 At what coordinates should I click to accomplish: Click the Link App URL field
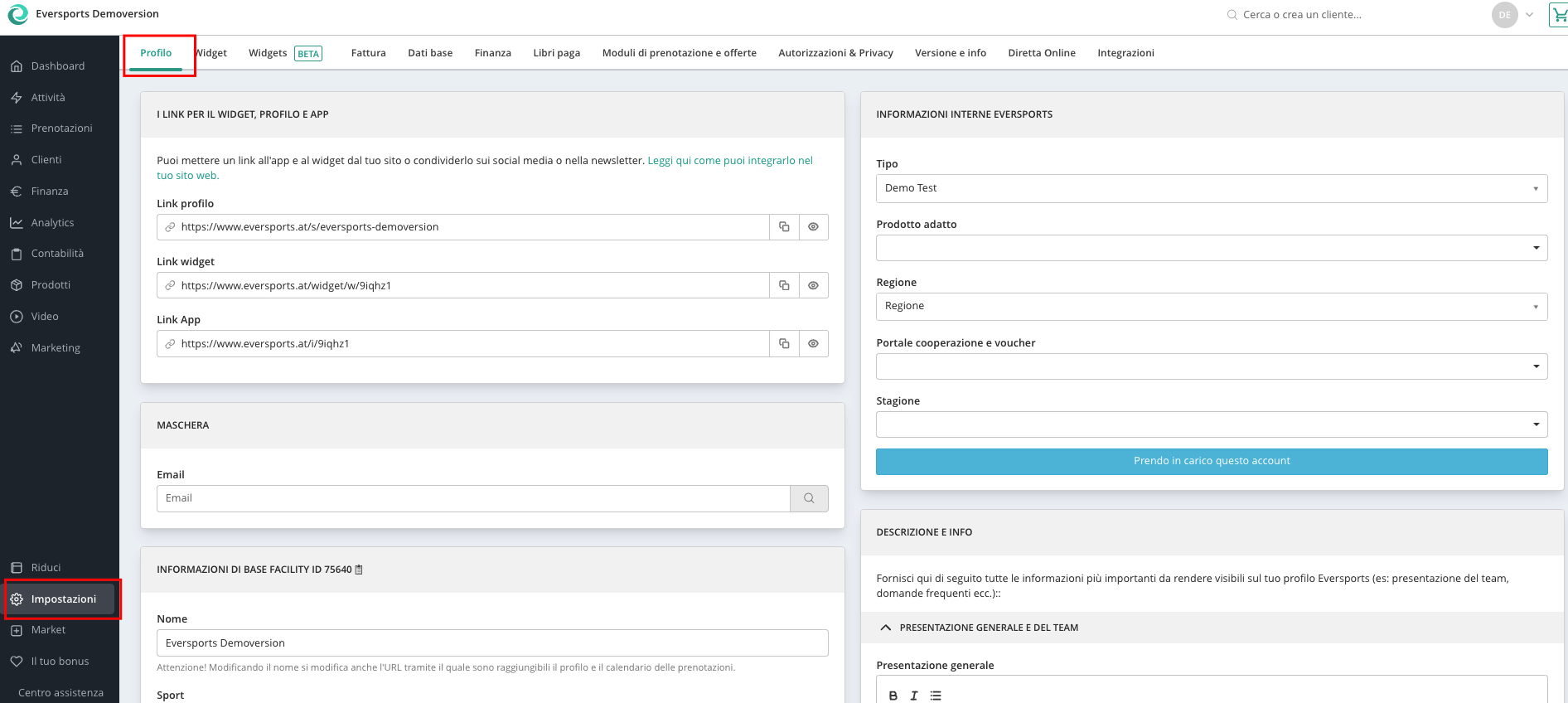(x=463, y=344)
